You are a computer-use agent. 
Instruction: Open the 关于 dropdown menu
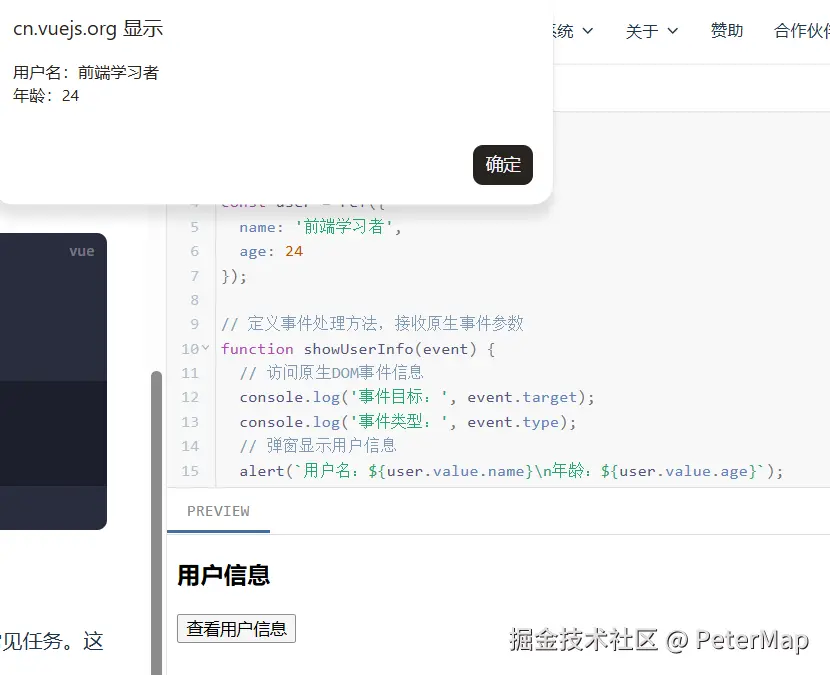tap(651, 31)
